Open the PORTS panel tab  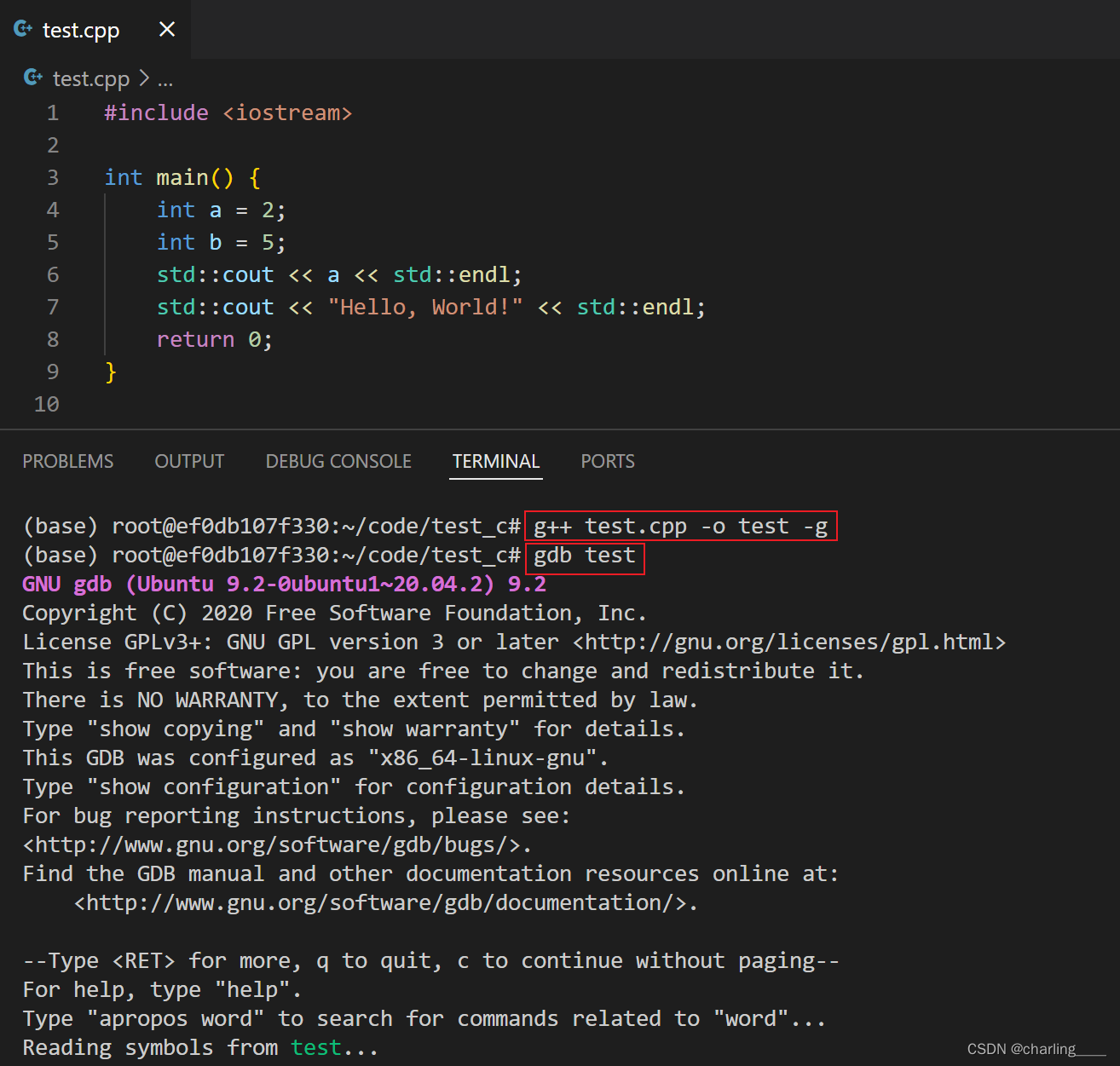tap(608, 461)
